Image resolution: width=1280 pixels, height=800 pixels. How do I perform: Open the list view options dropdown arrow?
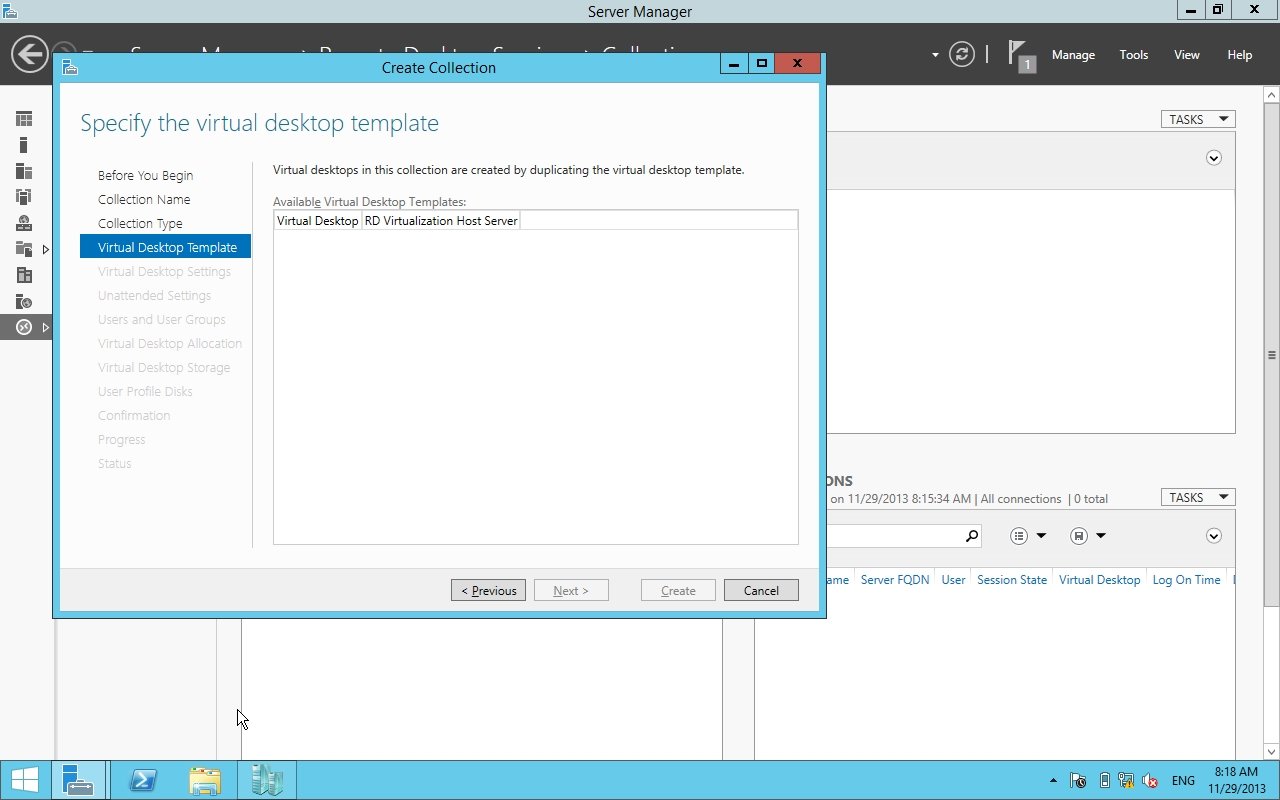[1041, 536]
